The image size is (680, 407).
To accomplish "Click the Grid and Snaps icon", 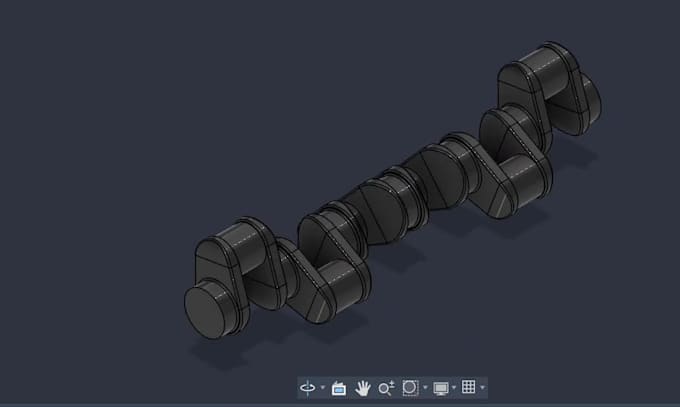I will pos(468,387).
